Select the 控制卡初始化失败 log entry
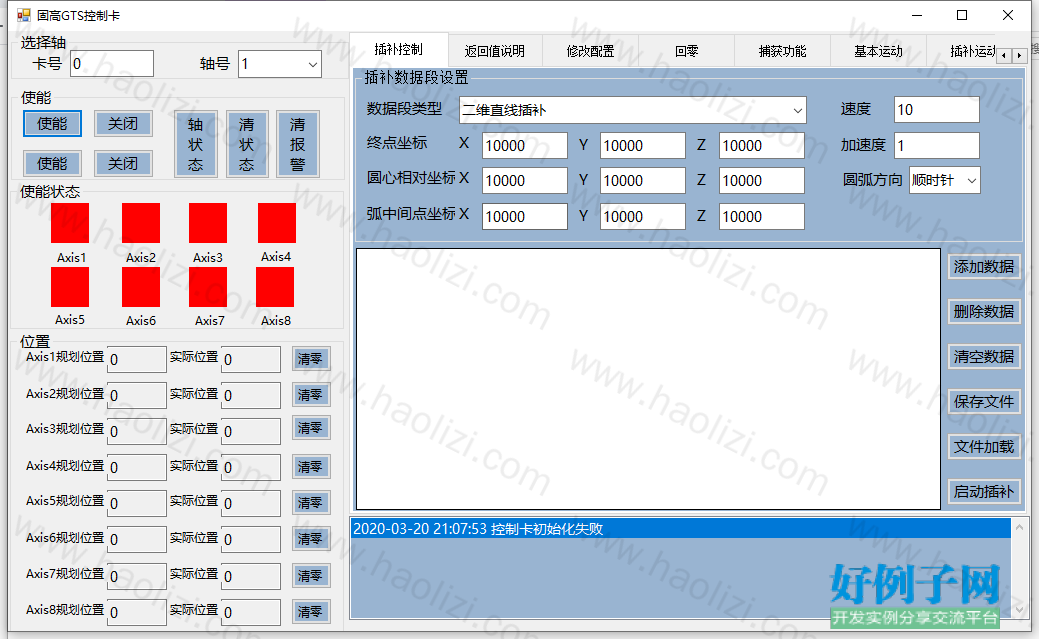Viewport: 1039px width, 639px height. [x=681, y=529]
